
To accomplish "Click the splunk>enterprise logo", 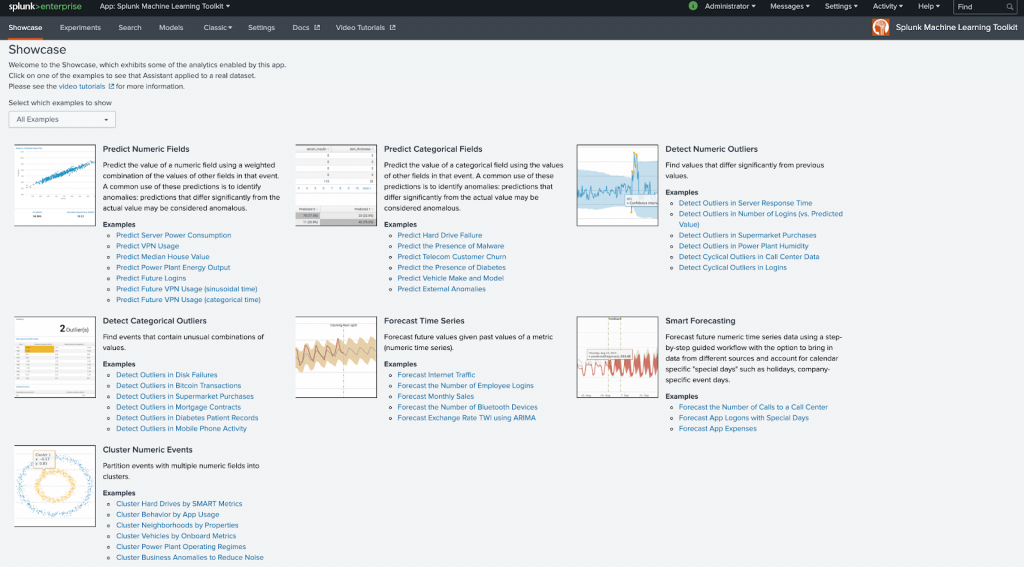I will tap(45, 7).
